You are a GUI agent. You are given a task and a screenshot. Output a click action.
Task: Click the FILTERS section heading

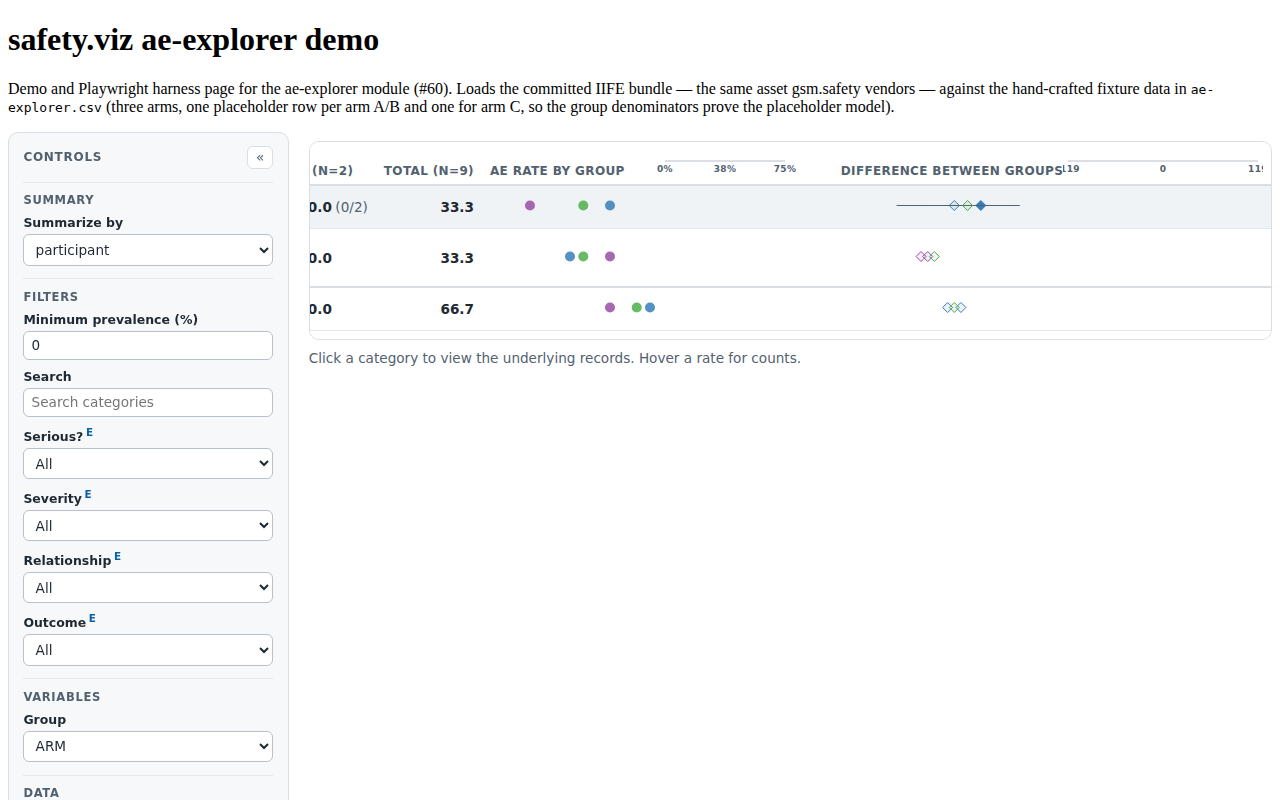pyautogui.click(x=51, y=297)
